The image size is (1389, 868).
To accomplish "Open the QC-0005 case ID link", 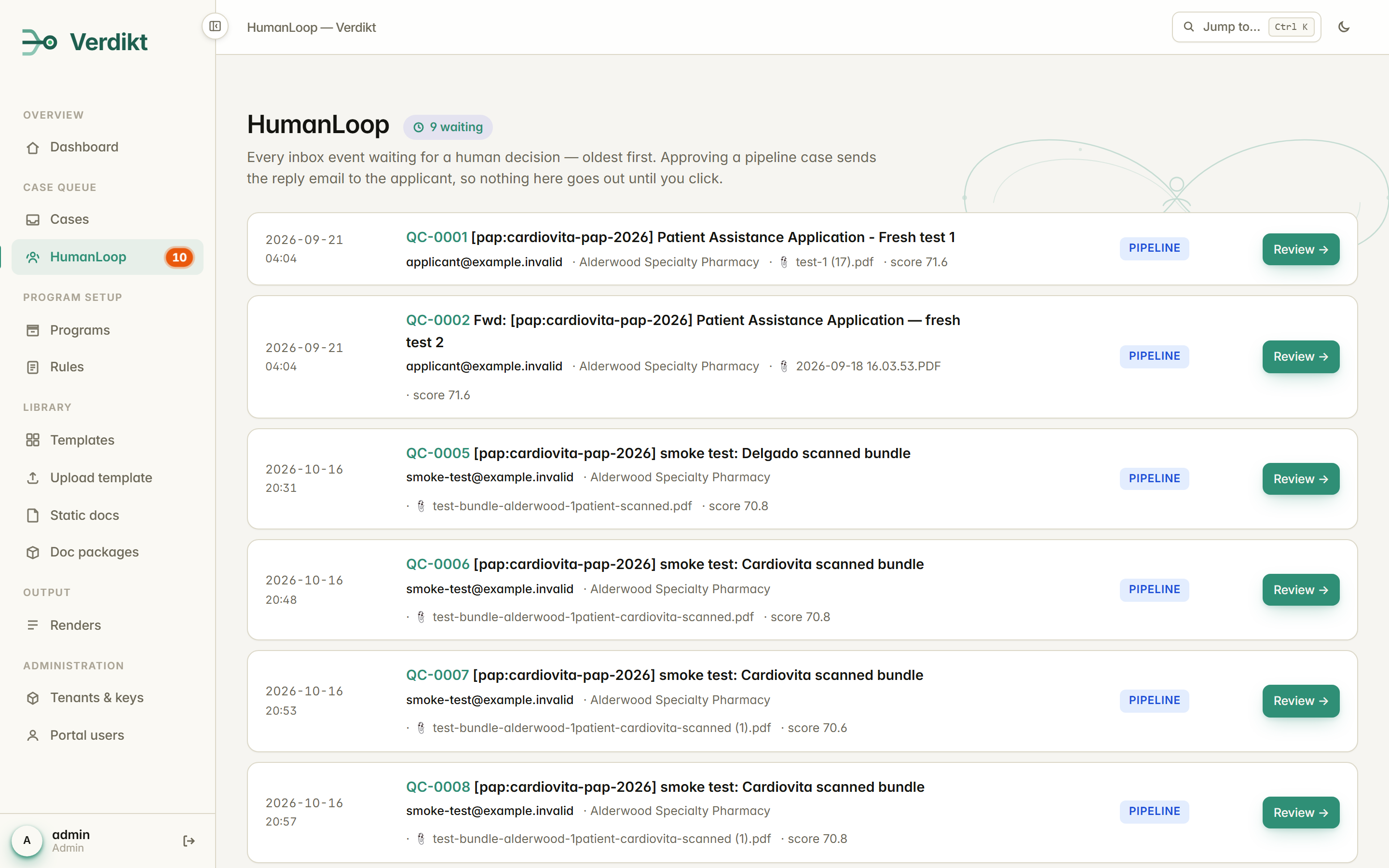I will point(438,453).
